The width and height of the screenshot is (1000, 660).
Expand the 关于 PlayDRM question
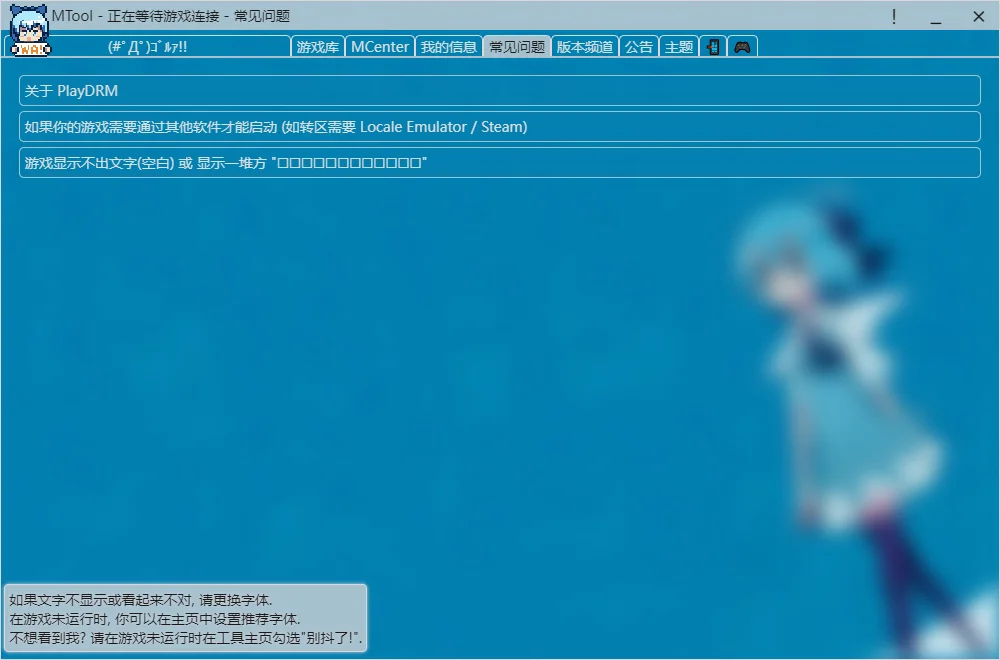pyautogui.click(x=499, y=91)
